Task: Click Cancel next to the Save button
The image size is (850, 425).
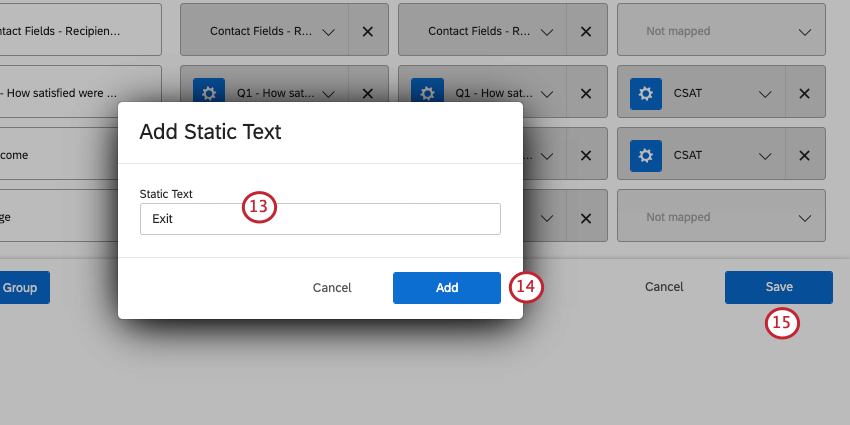Action: point(664,287)
